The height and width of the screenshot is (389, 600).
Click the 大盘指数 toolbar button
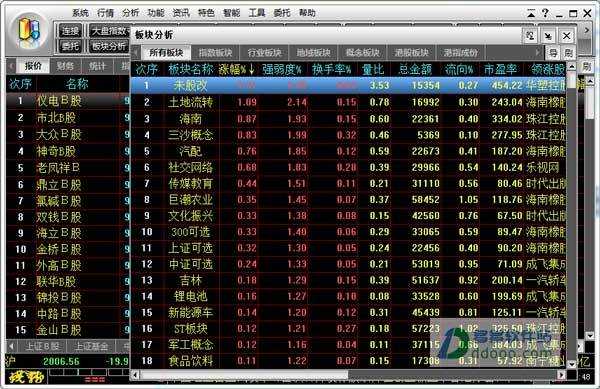(x=110, y=31)
